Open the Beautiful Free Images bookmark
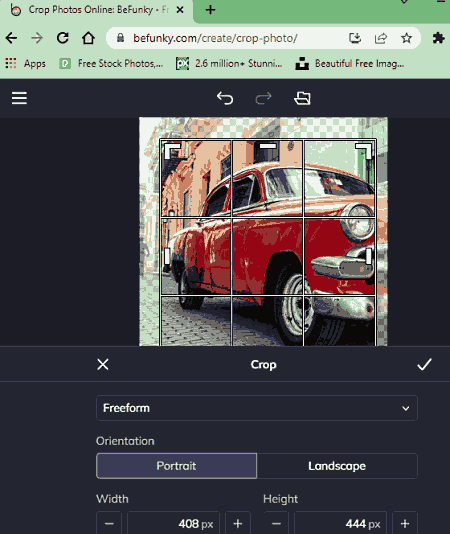Screen dimensions: 450x534 click(350, 63)
